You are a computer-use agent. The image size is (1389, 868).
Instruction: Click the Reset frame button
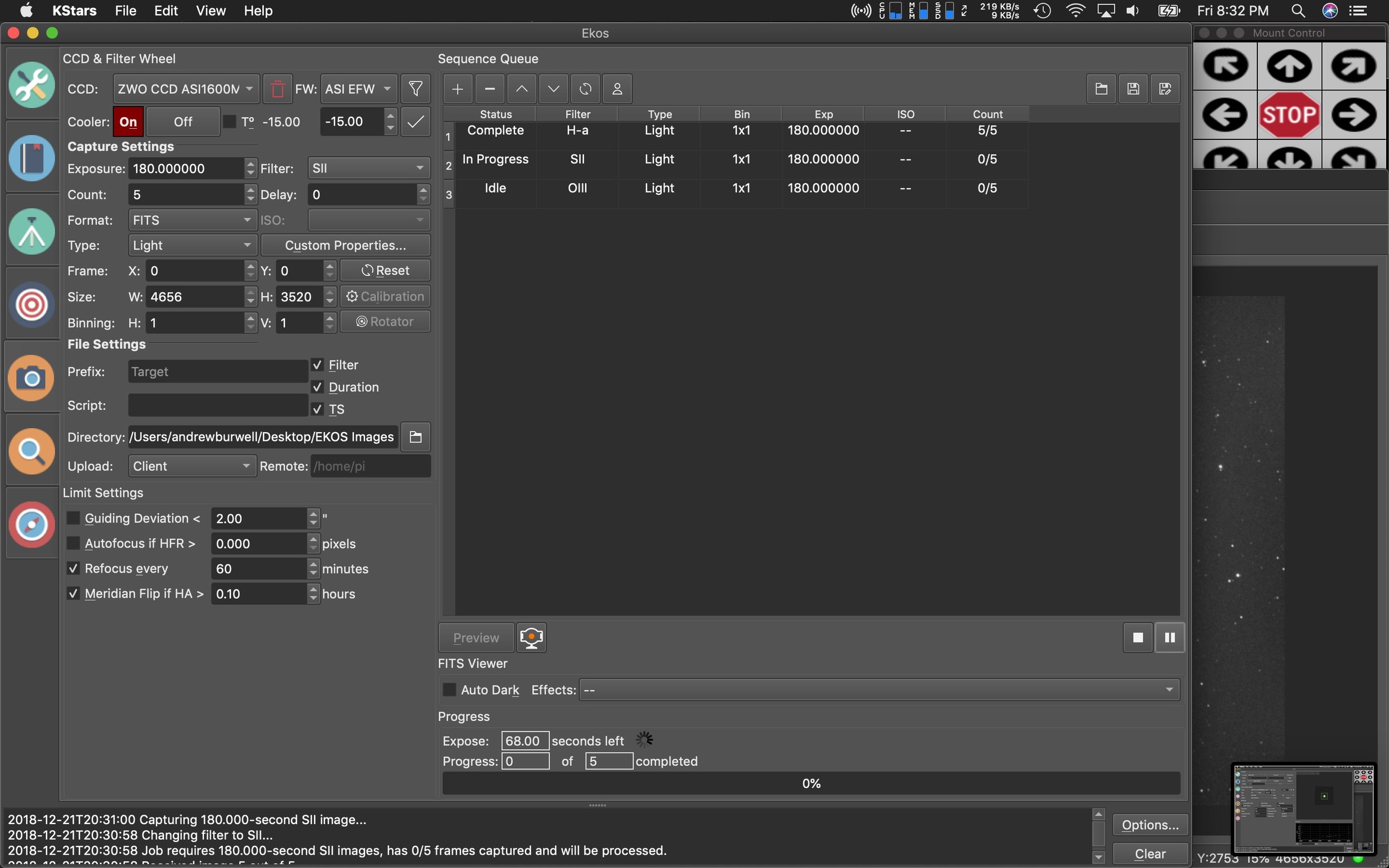click(x=386, y=270)
